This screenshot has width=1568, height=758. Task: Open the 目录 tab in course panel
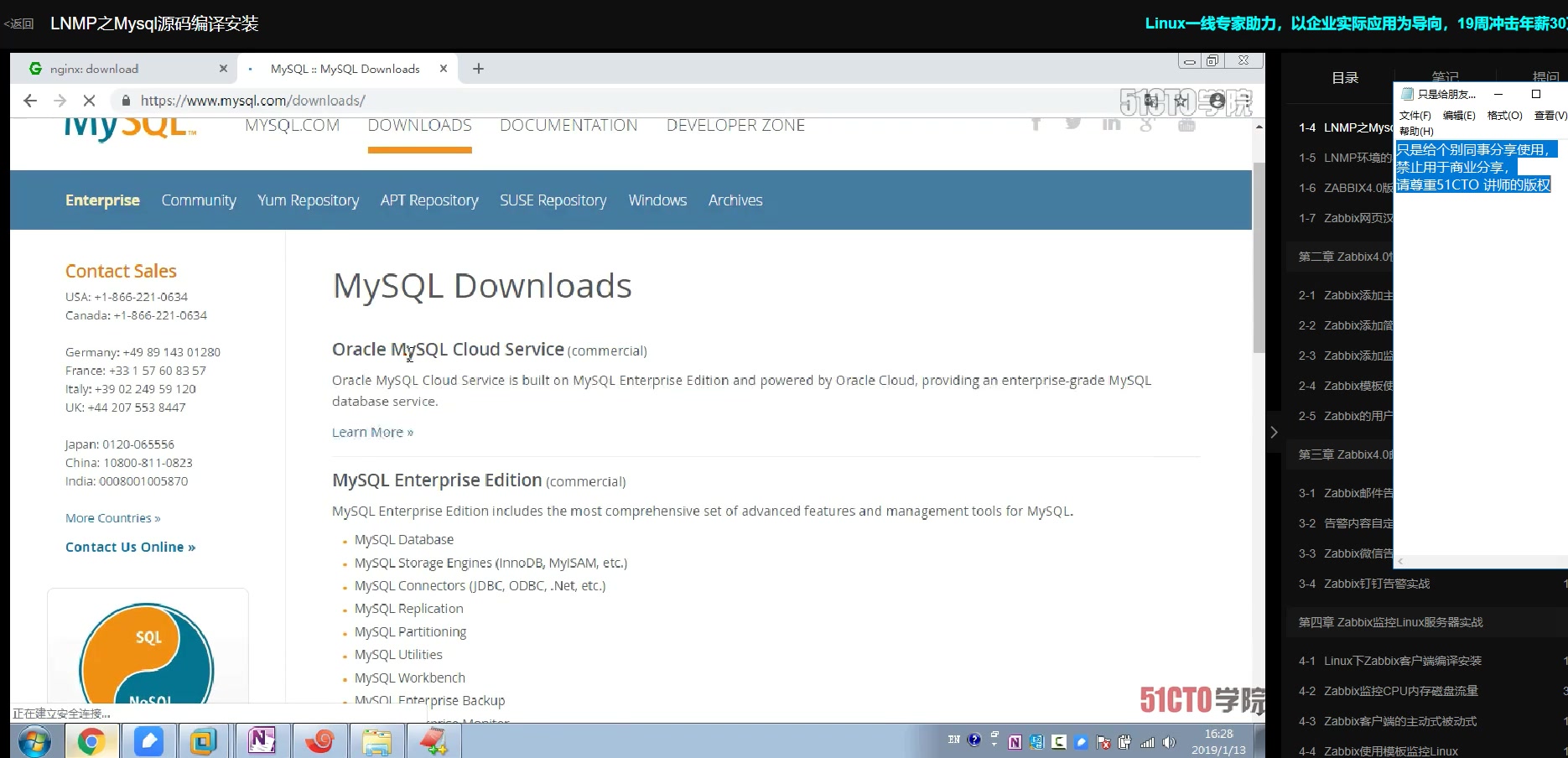[1345, 77]
